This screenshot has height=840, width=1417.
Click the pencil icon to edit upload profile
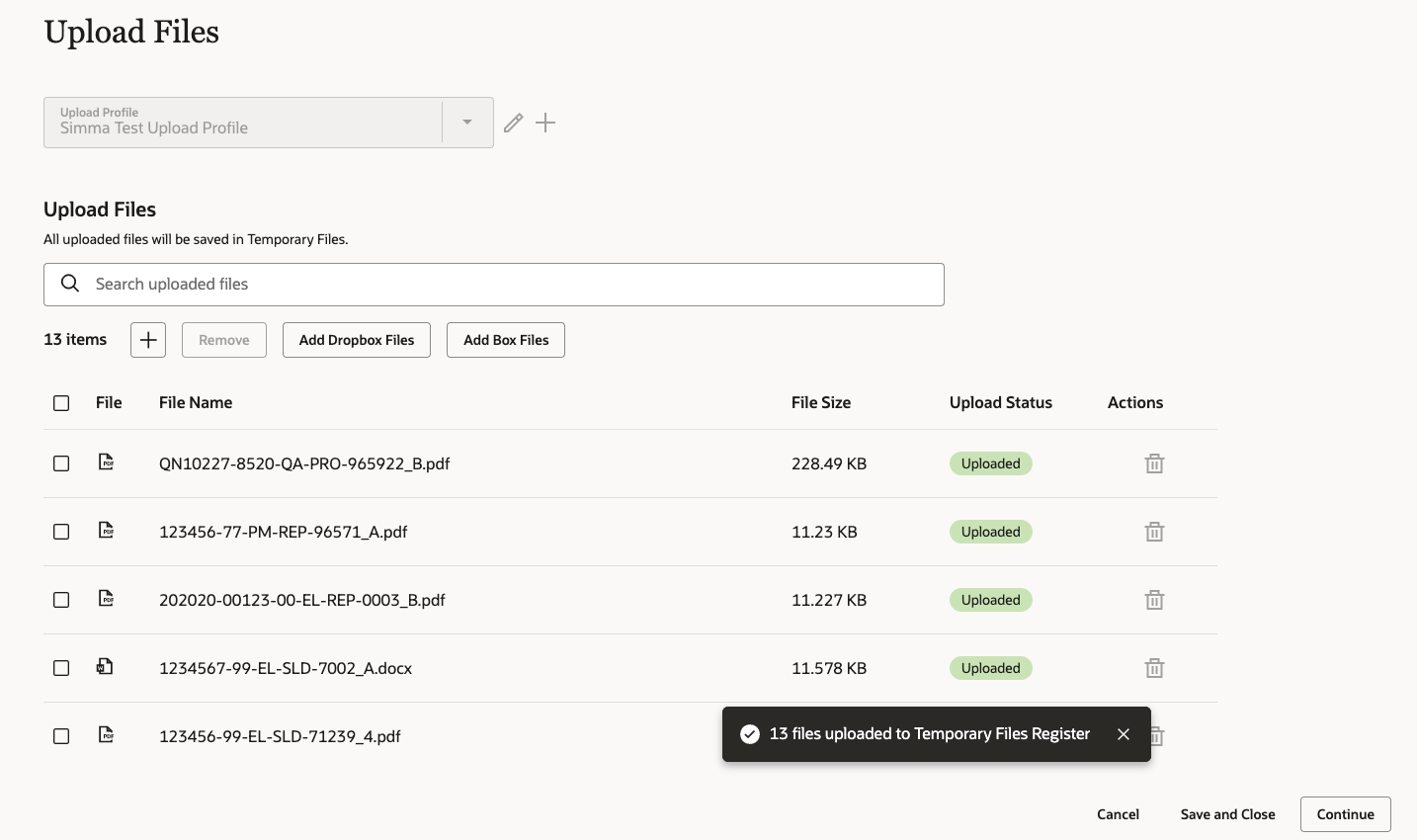[x=513, y=123]
